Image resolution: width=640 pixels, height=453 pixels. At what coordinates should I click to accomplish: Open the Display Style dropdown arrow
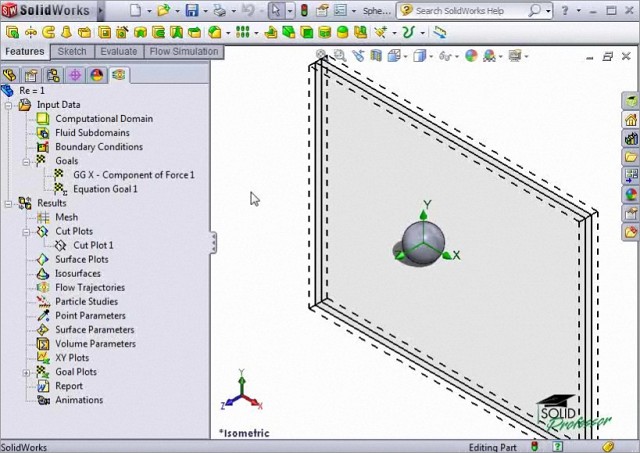click(431, 56)
